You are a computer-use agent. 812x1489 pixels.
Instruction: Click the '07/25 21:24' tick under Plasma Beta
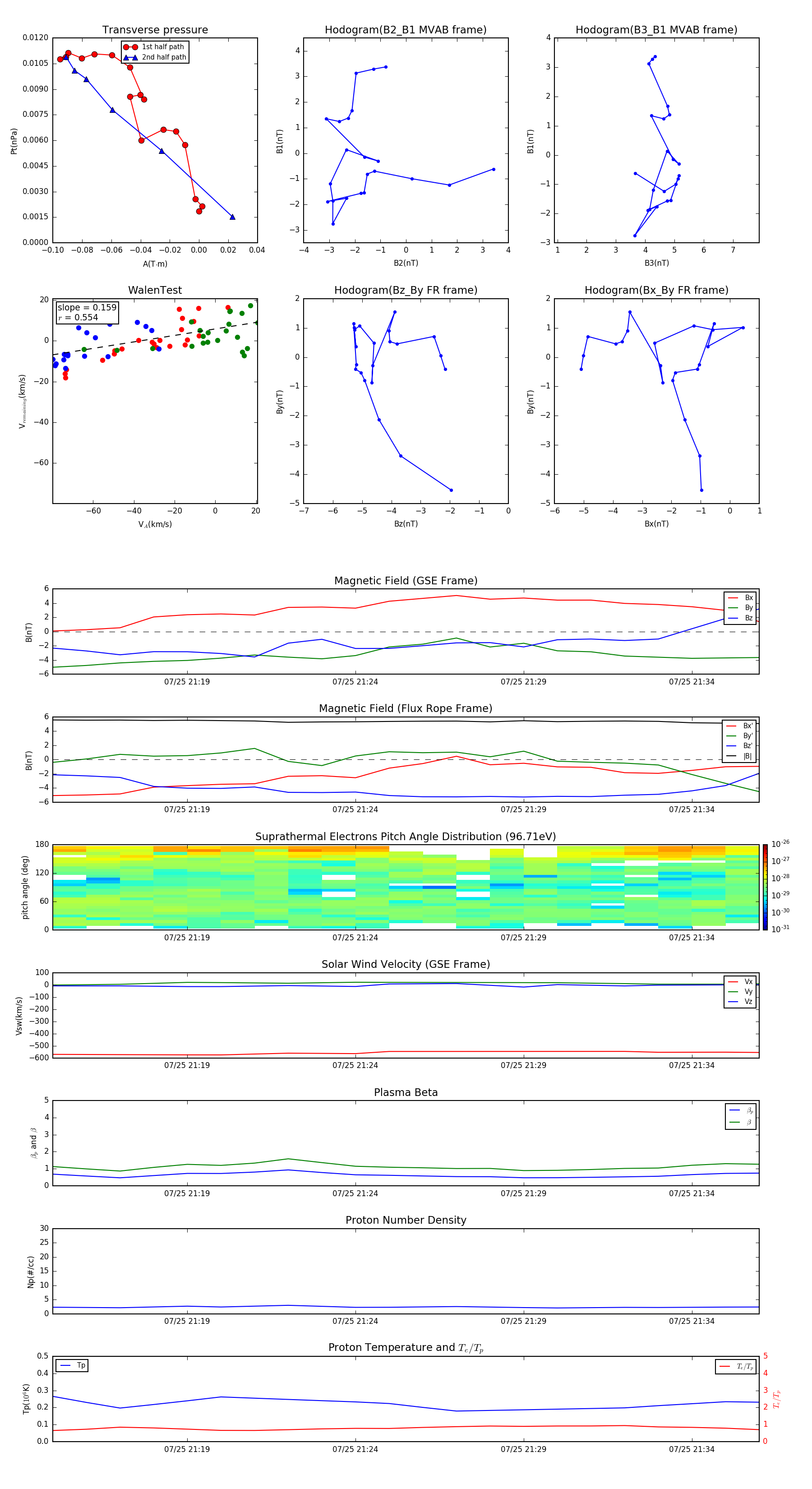coord(355,1193)
